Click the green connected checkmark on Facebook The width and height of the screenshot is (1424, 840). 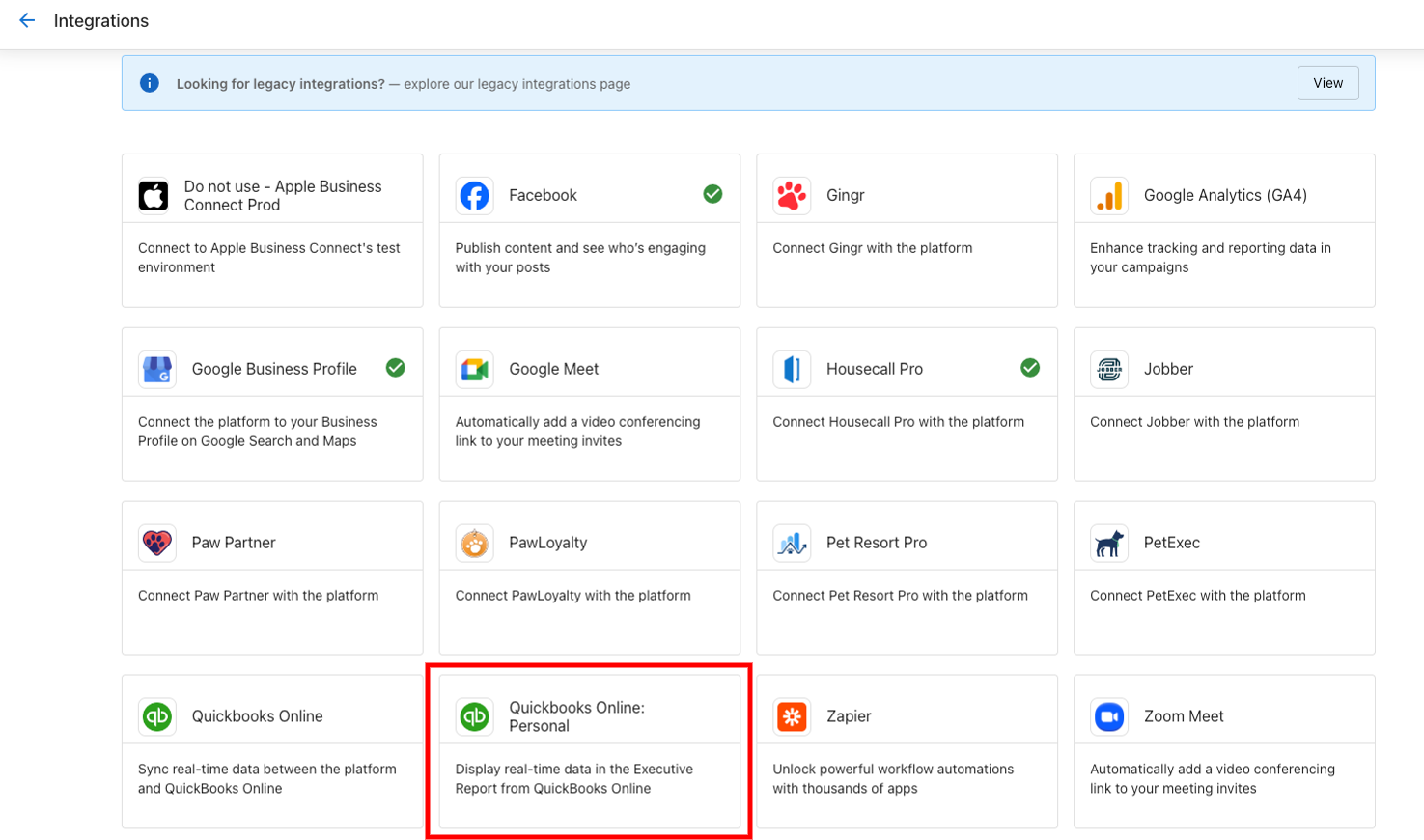712,194
